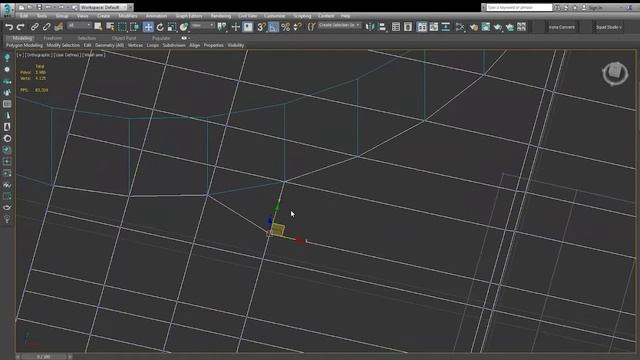Click the Bind to Space Warp icon
This screenshot has width=640, height=360.
click(59, 27)
